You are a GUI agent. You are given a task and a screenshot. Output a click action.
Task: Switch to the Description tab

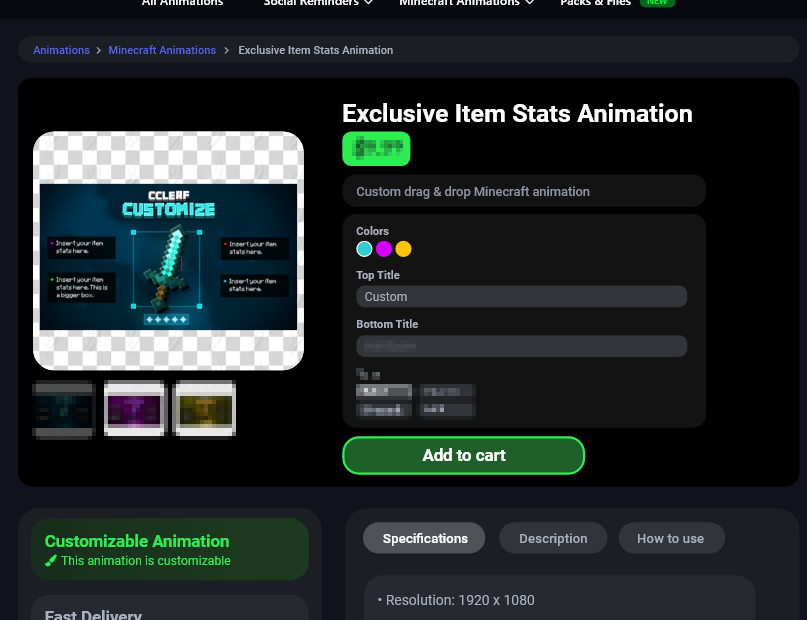(x=553, y=538)
